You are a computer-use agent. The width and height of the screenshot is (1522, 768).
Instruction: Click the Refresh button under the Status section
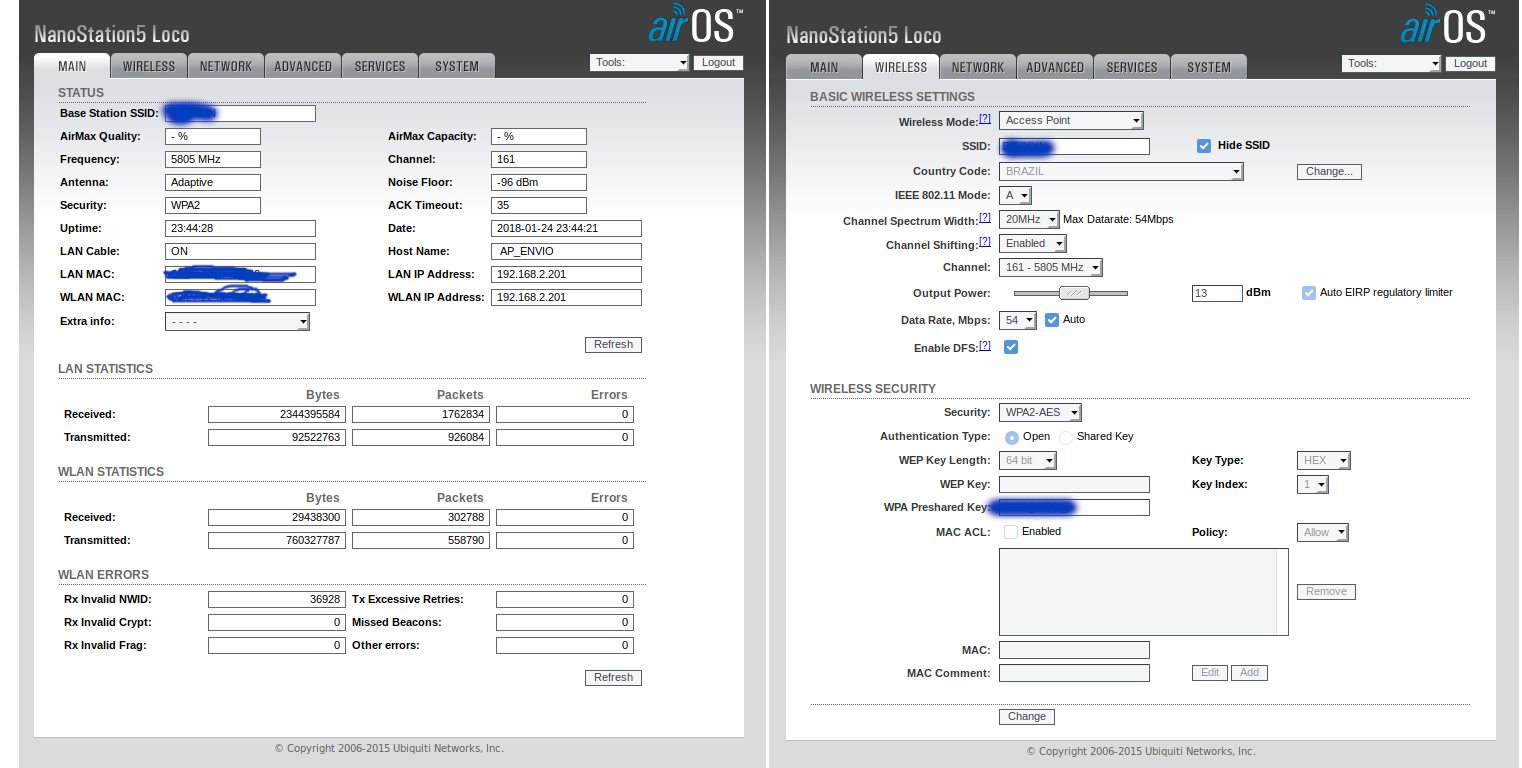click(x=613, y=345)
